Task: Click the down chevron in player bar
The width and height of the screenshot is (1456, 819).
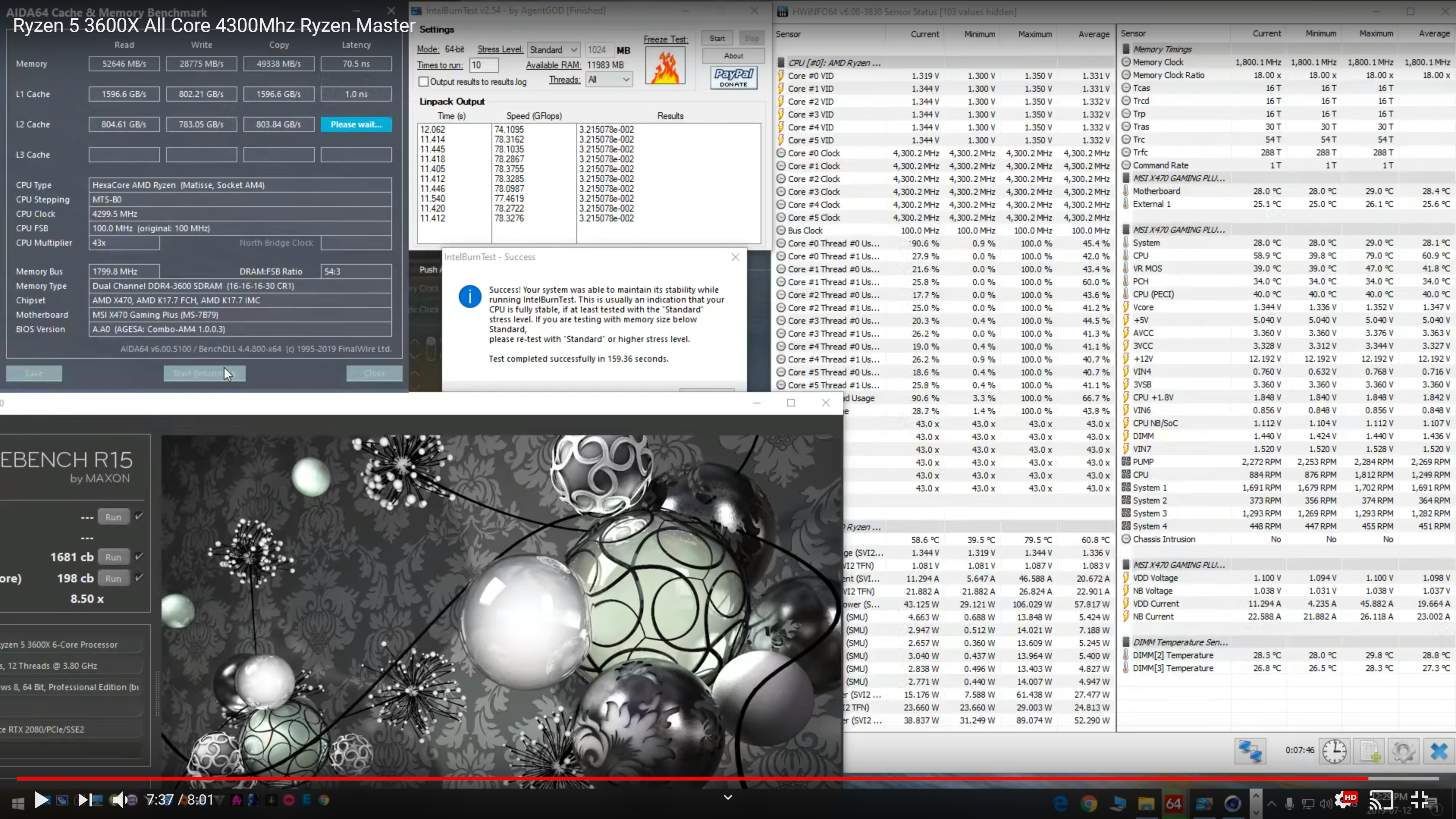Action: click(728, 797)
